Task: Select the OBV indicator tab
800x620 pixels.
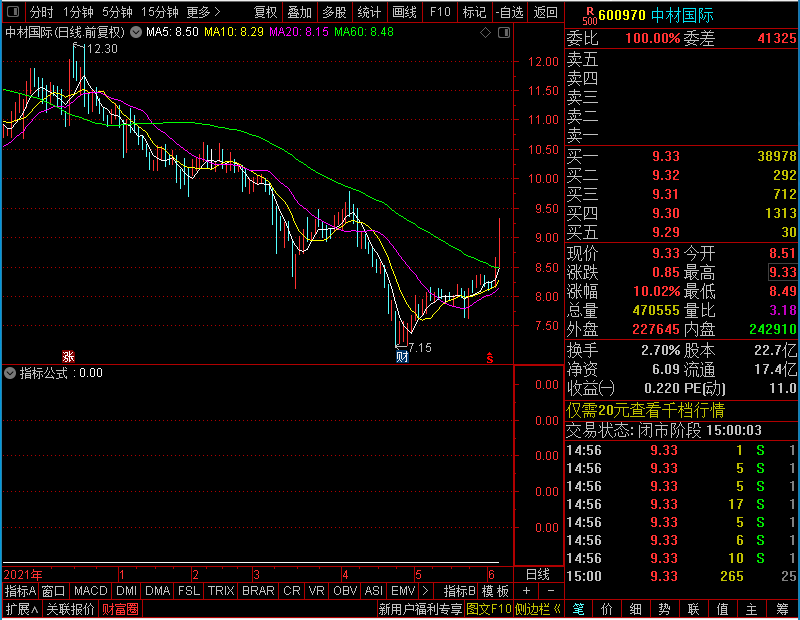Action: [345, 591]
